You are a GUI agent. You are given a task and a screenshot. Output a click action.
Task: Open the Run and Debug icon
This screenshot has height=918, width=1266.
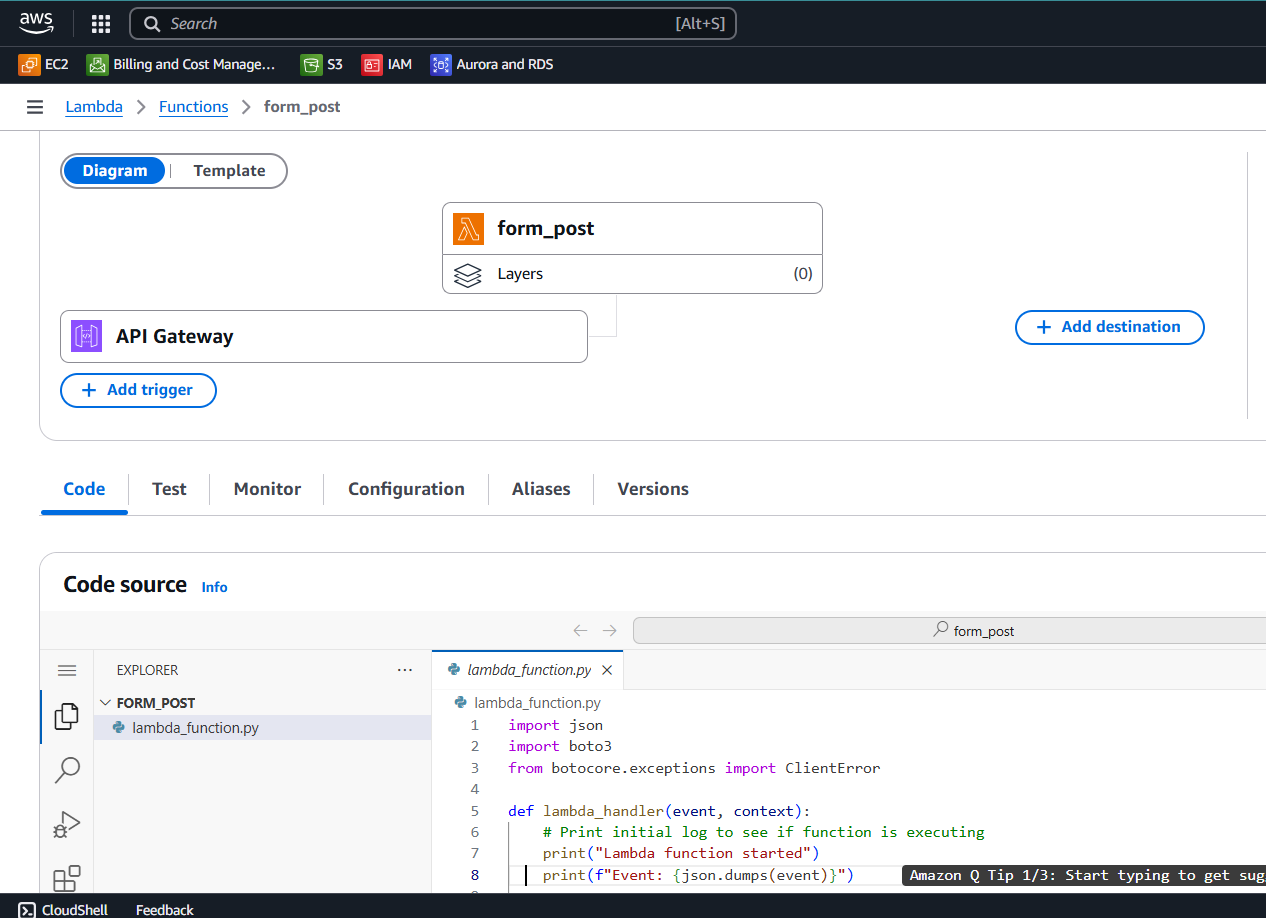tap(67, 825)
